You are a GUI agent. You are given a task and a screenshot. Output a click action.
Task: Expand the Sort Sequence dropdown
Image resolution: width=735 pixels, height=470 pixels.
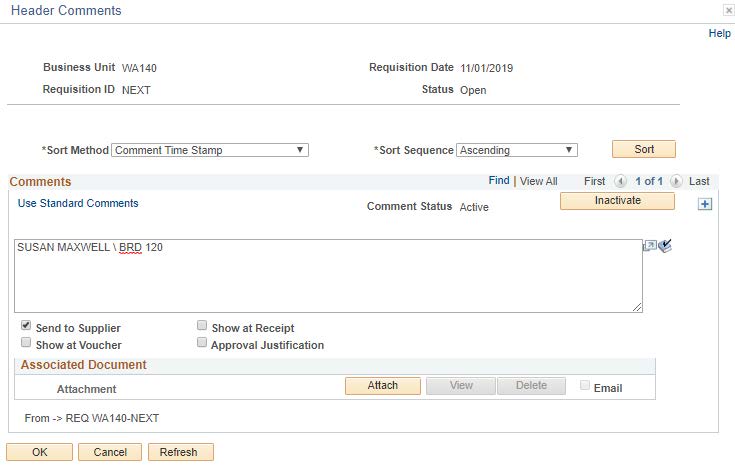[517, 150]
